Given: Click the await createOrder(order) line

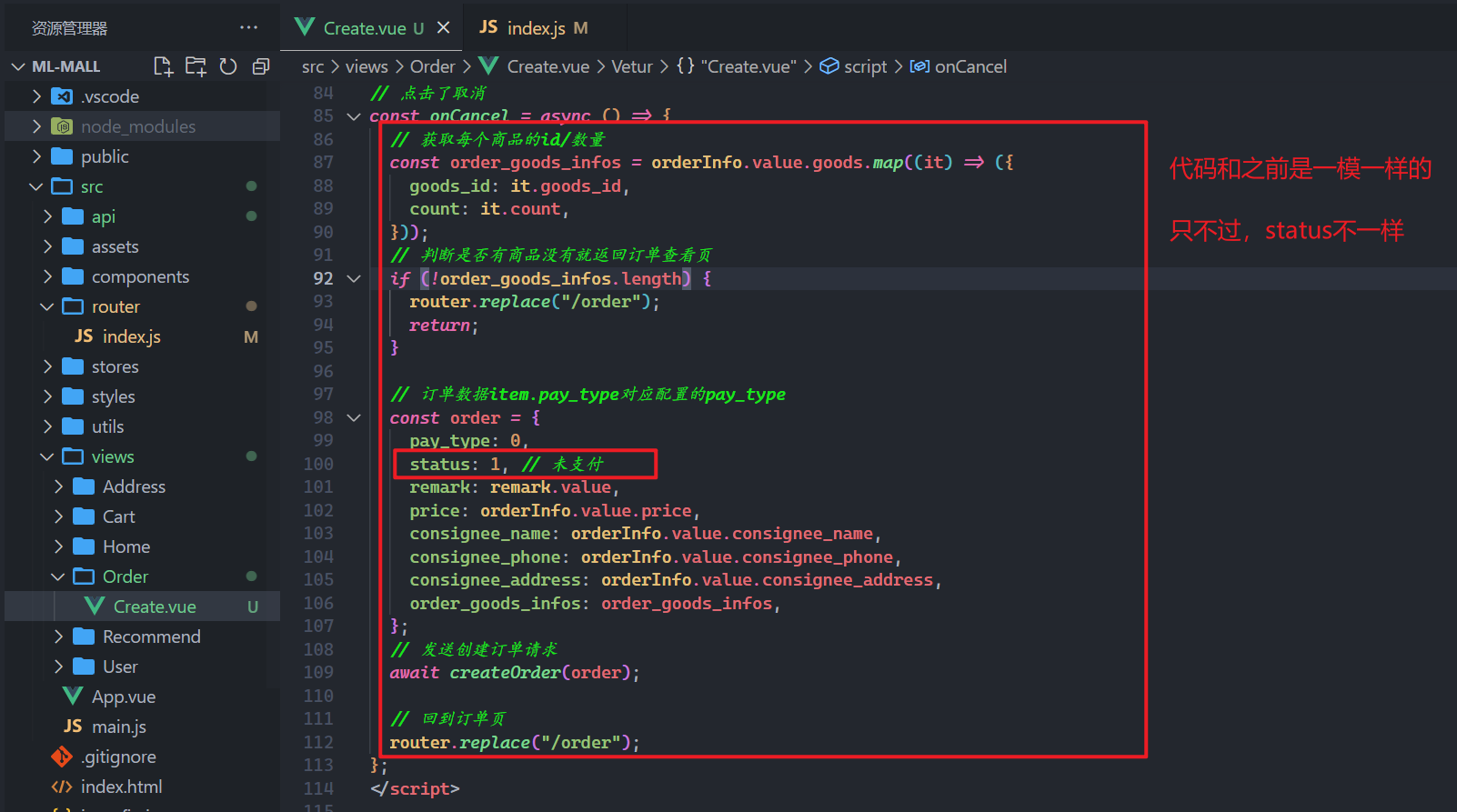Looking at the screenshot, I should pyautogui.click(x=515, y=673).
